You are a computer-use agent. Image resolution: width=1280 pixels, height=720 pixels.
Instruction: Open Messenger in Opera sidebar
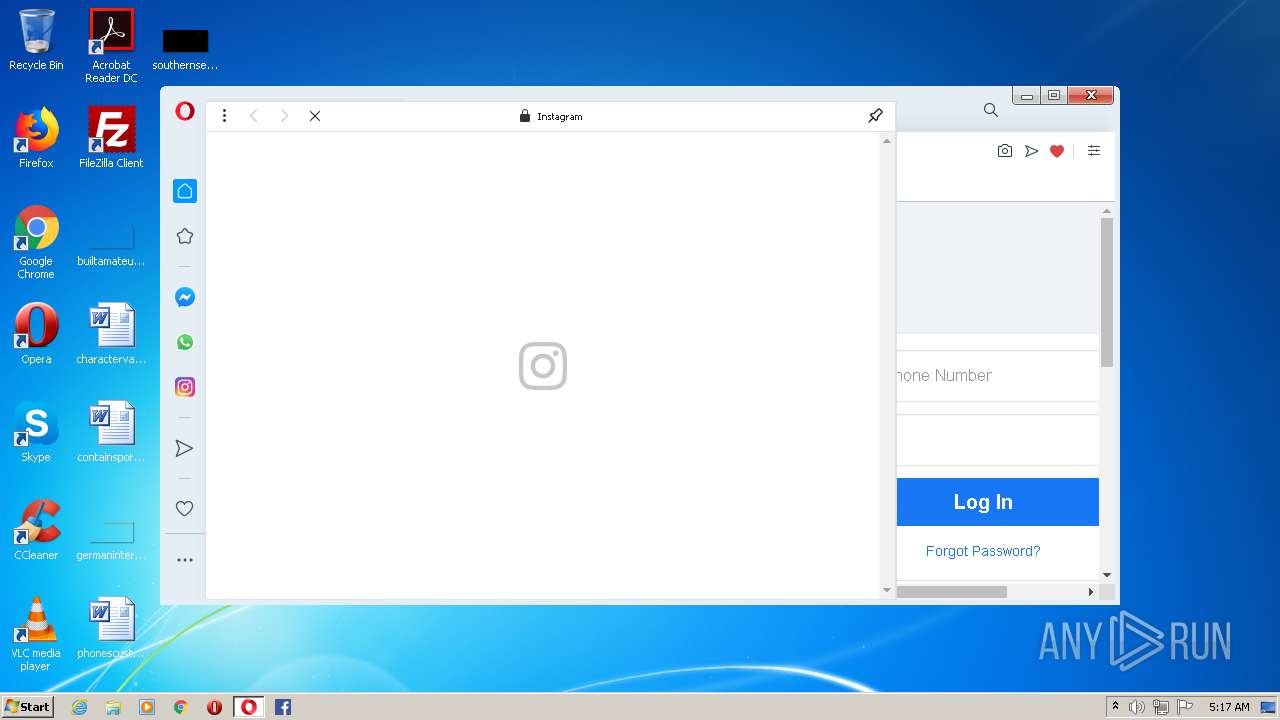click(x=184, y=297)
